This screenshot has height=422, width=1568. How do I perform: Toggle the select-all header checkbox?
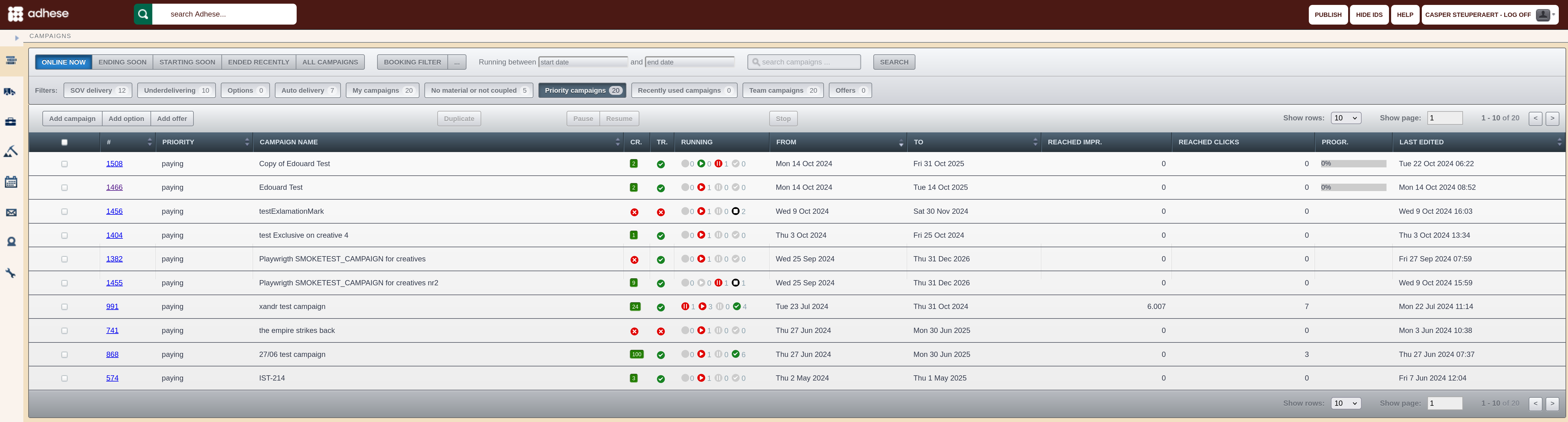64,143
